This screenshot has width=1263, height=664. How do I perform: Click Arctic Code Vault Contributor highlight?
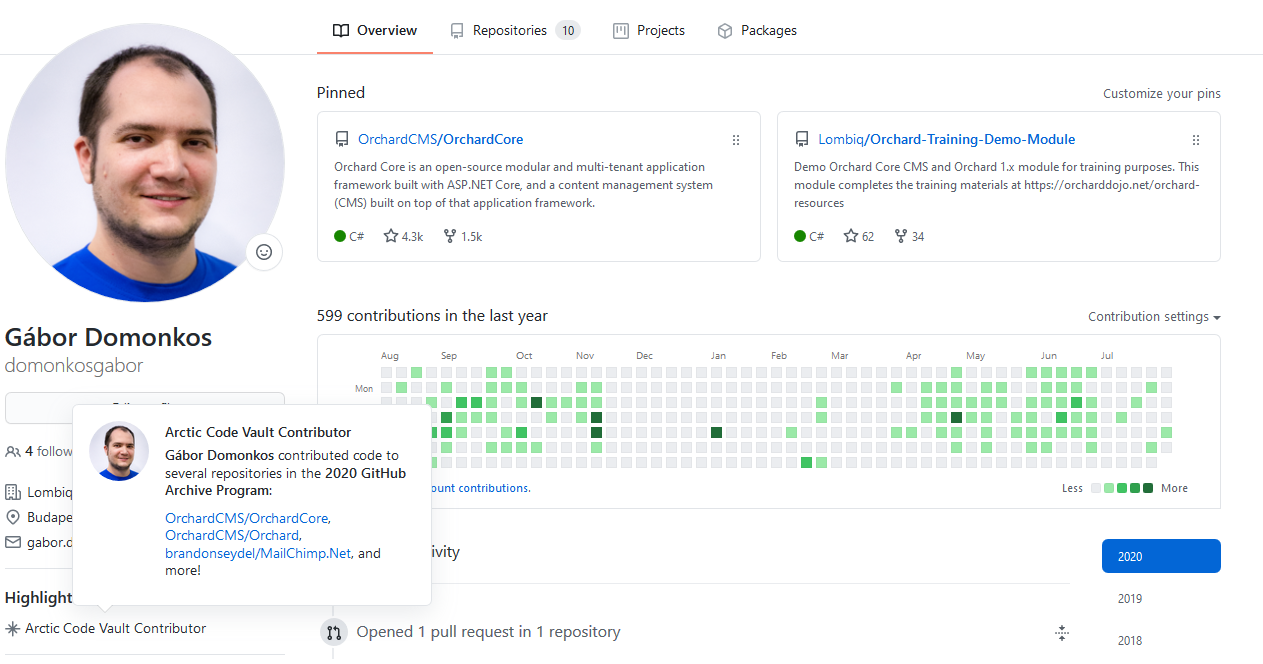[116, 628]
